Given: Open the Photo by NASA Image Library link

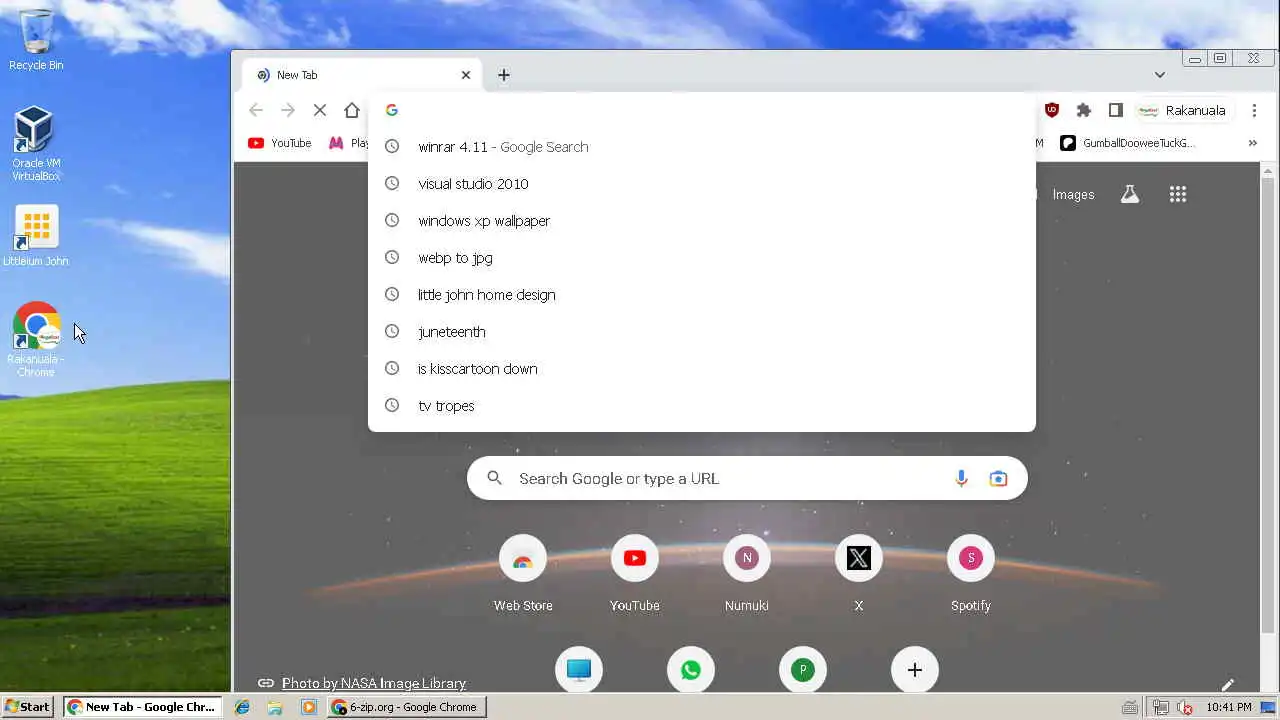Looking at the screenshot, I should (x=374, y=683).
